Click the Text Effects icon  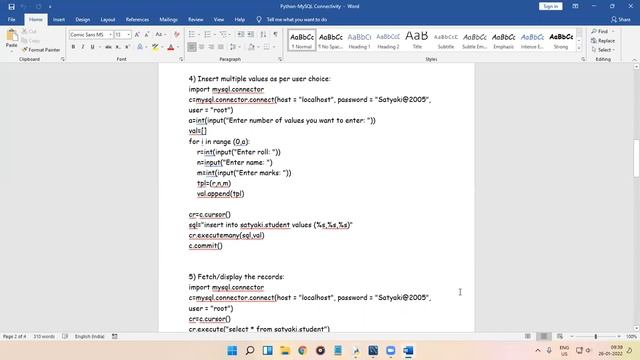tap(140, 47)
